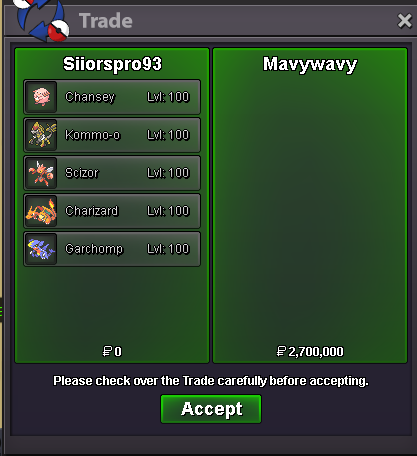
Task: Select the Kommo-o Lvl: 100 text
Action: [168, 135]
